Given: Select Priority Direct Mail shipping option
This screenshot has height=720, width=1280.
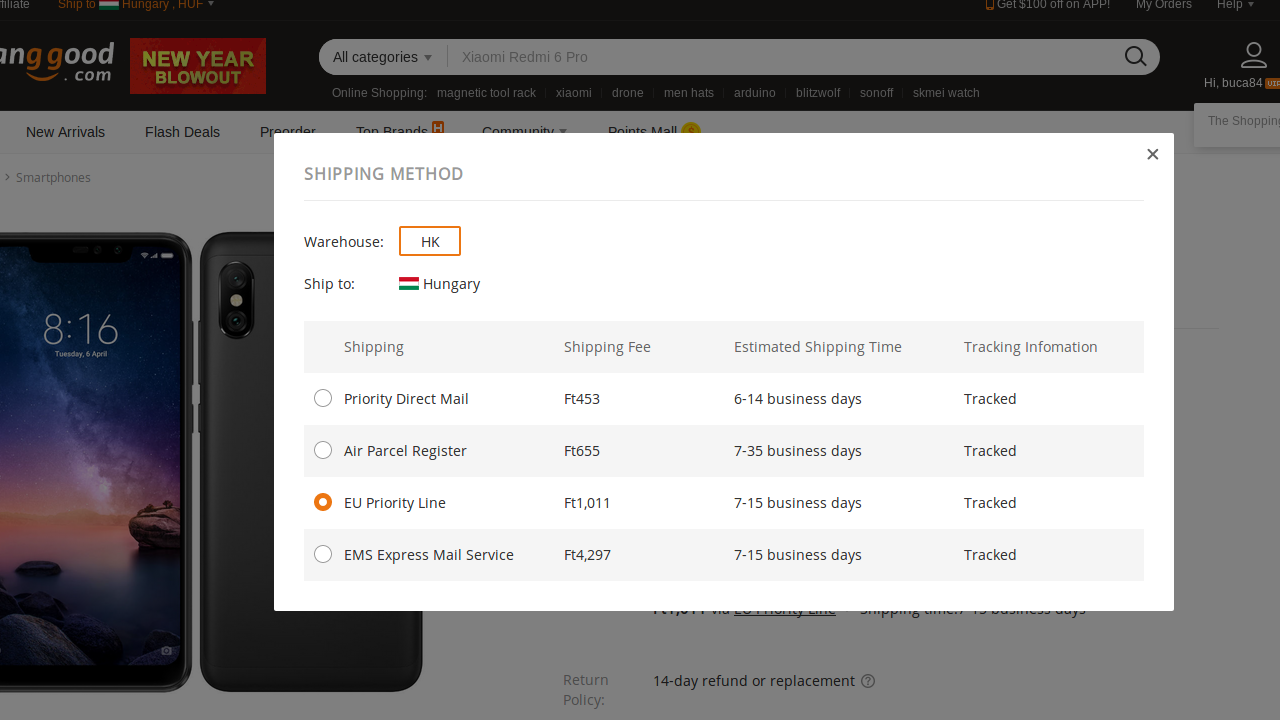Looking at the screenshot, I should 323,398.
